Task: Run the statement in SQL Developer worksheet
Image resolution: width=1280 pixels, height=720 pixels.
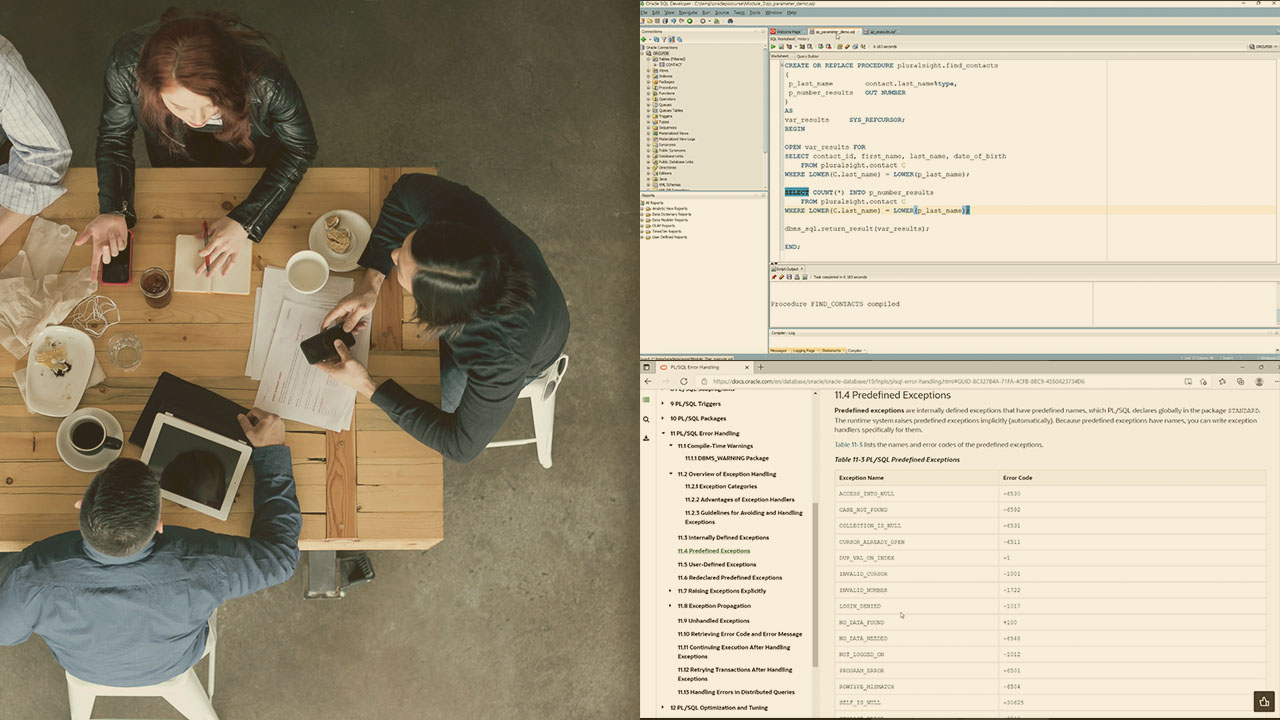Action: [773, 46]
